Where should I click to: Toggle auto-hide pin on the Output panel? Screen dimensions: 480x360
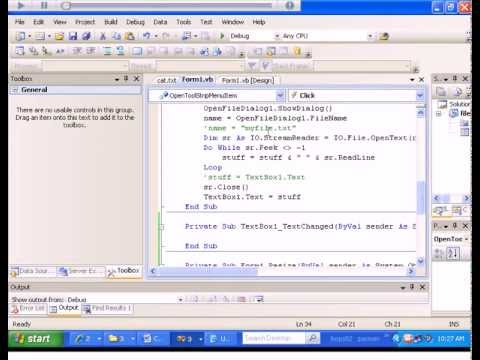tap(412, 287)
